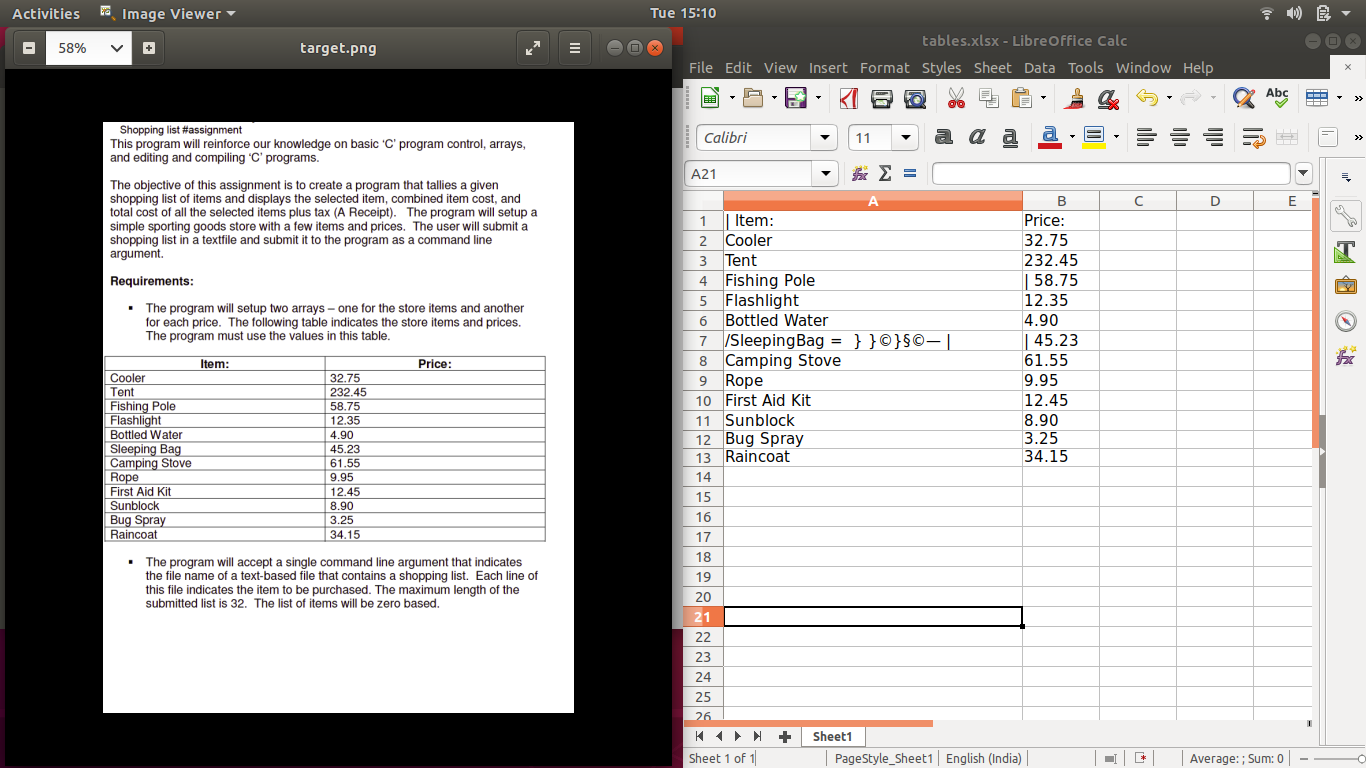Click the Open file folder icon
The height and width of the screenshot is (768, 1366).
[x=753, y=98]
